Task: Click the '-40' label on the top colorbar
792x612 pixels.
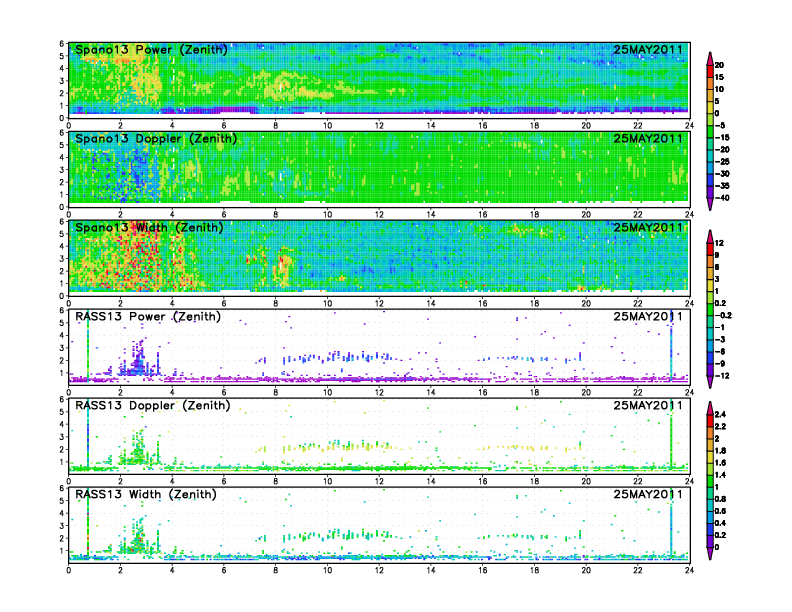Action: point(722,198)
